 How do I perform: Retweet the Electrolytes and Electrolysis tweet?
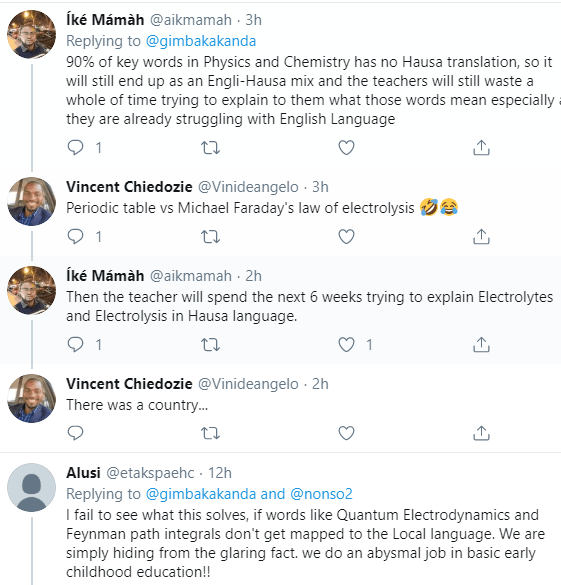point(210,344)
